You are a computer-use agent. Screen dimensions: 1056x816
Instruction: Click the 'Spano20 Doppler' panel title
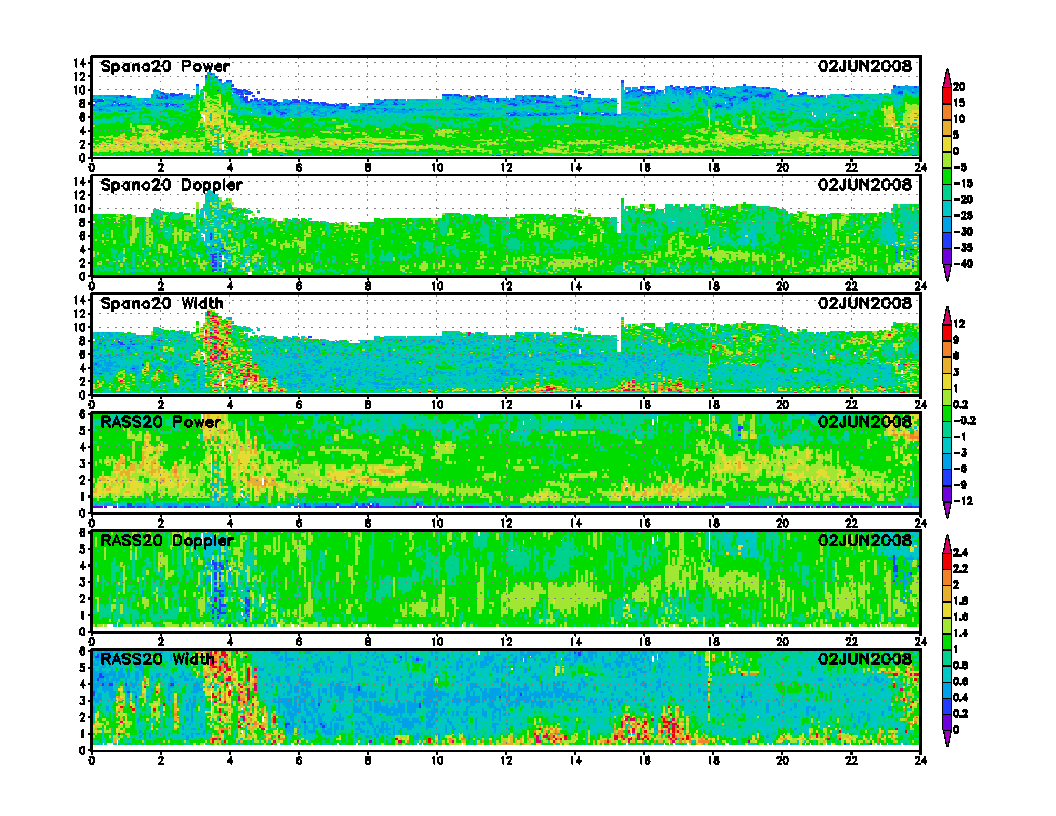(171, 185)
